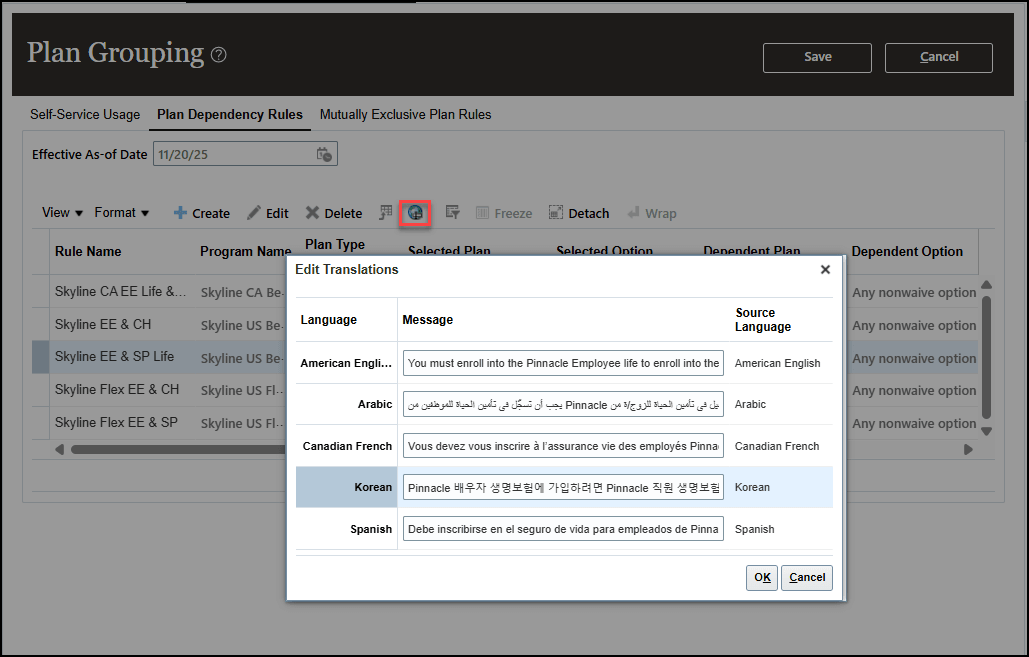Open the Plan Grouping help icon

(x=218, y=55)
